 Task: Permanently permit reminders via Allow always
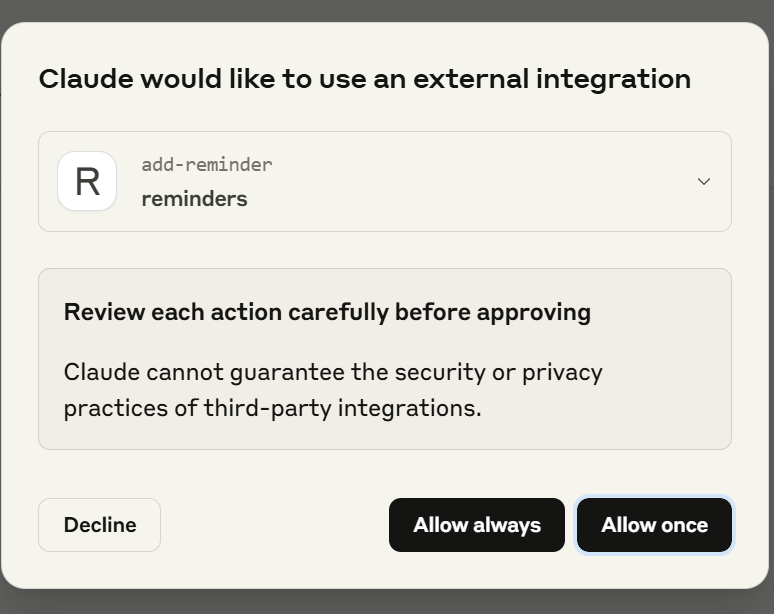click(x=477, y=525)
